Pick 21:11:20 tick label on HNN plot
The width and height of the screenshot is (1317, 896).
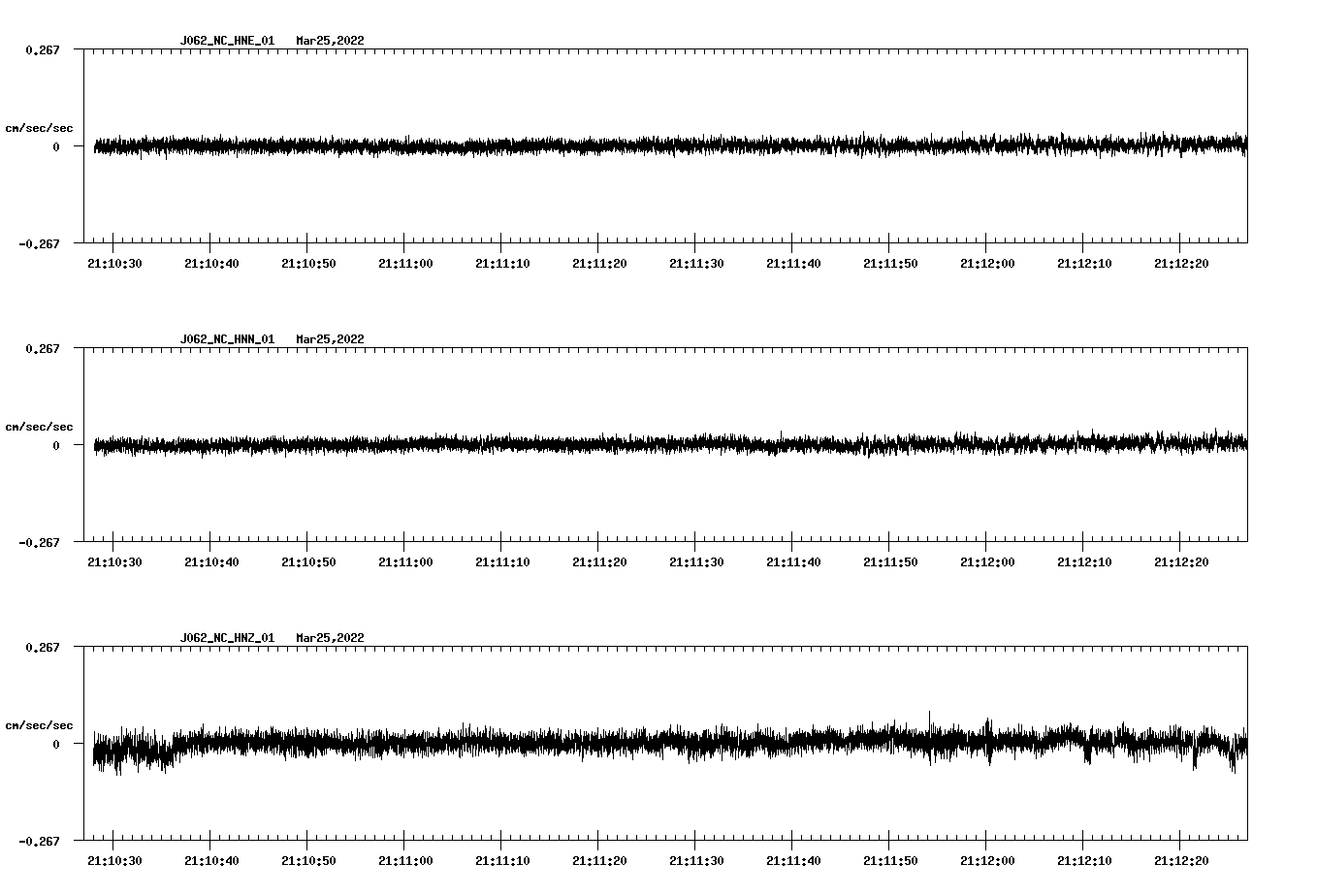(x=599, y=562)
